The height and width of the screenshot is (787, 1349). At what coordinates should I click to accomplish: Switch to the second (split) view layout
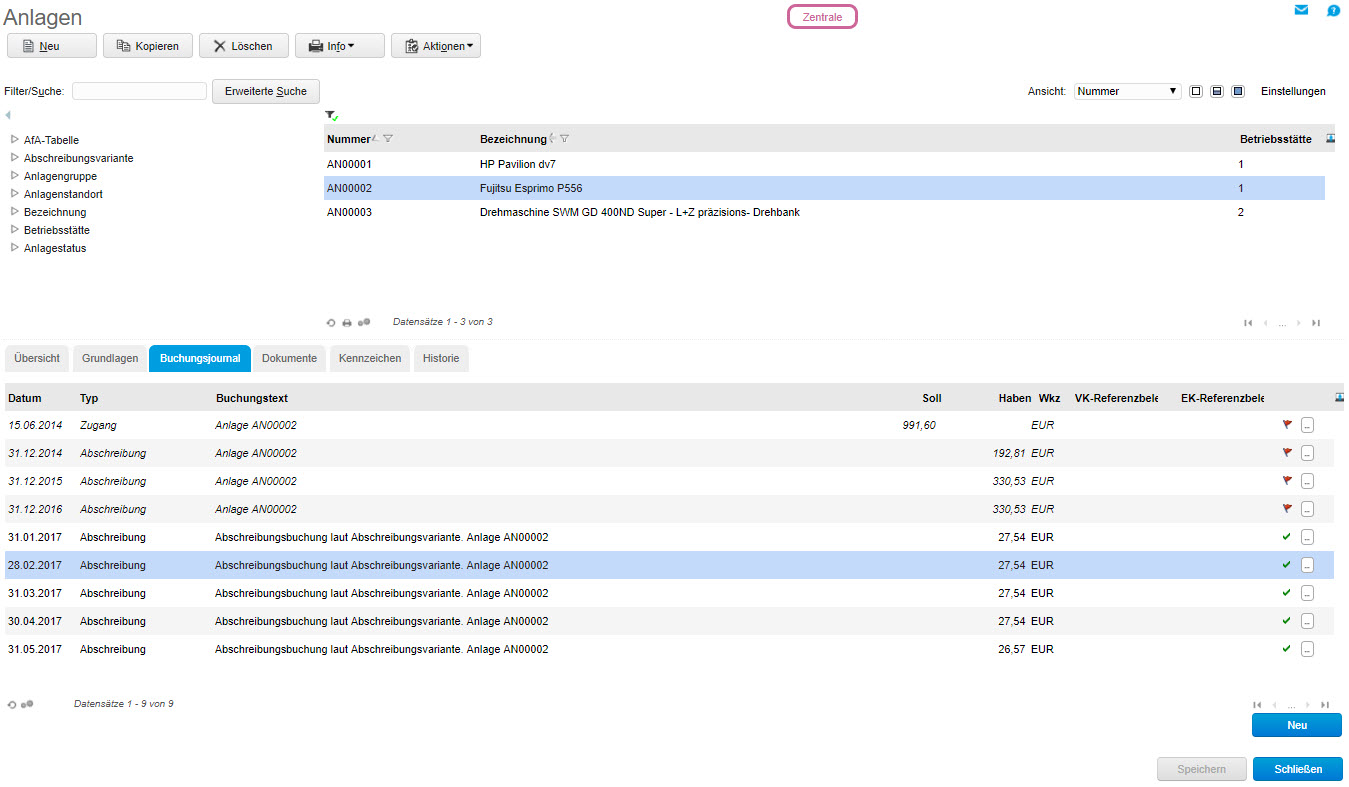coord(1217,91)
